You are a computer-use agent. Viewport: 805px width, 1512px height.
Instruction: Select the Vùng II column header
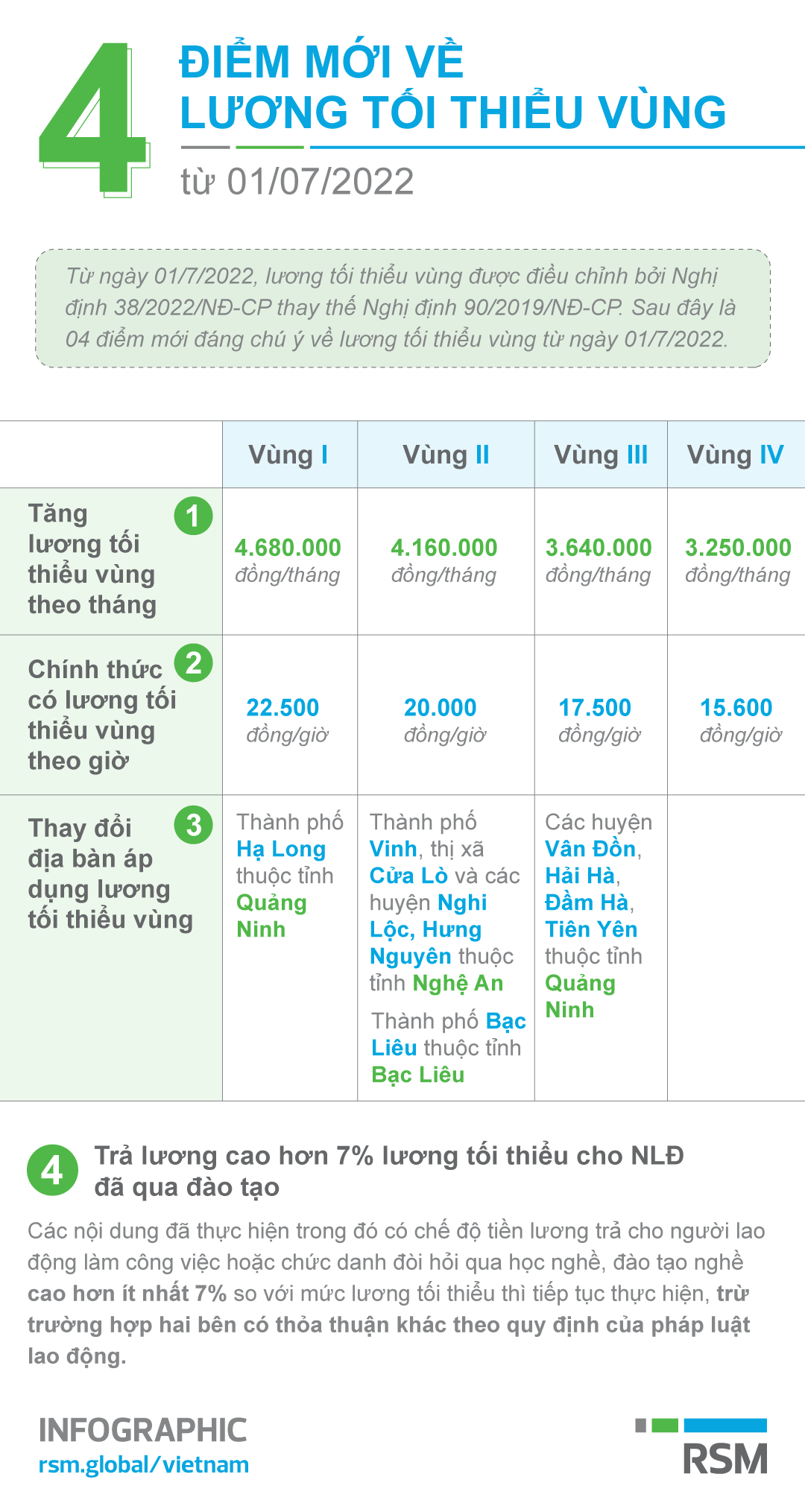click(x=446, y=455)
